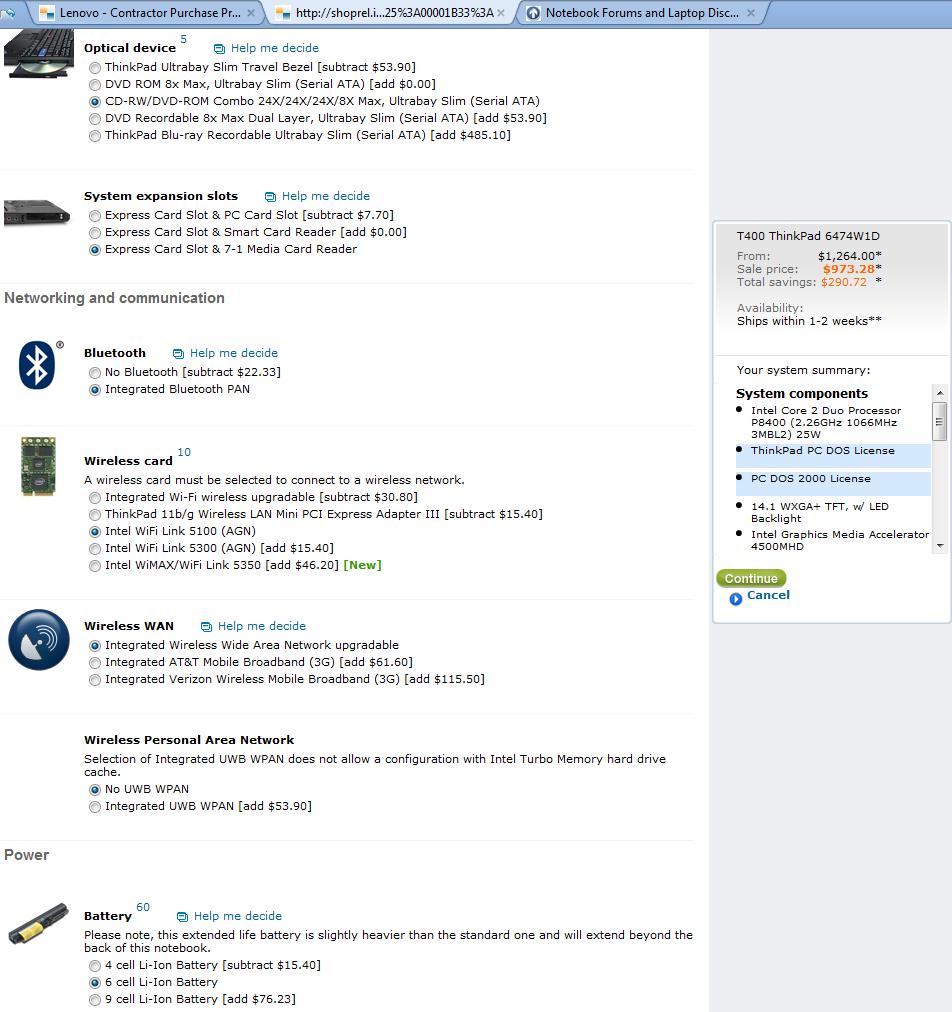
Task: Open Help me decide for Wireless WAN
Action: [261, 626]
